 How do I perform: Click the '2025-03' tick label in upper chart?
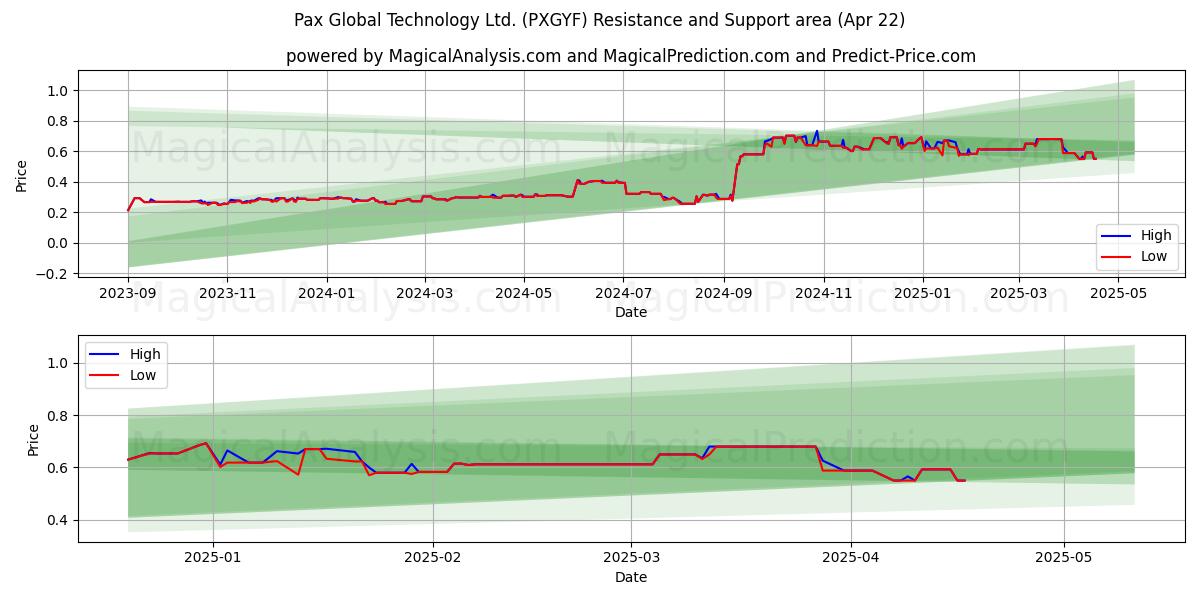point(1019,295)
